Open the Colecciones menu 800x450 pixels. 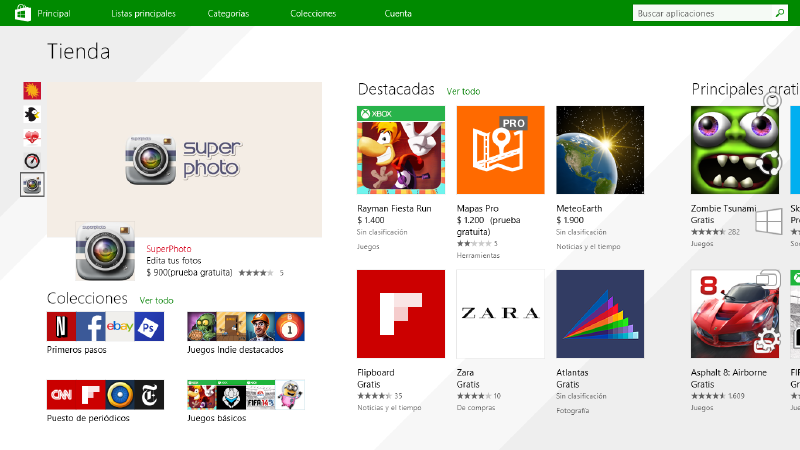313,14
